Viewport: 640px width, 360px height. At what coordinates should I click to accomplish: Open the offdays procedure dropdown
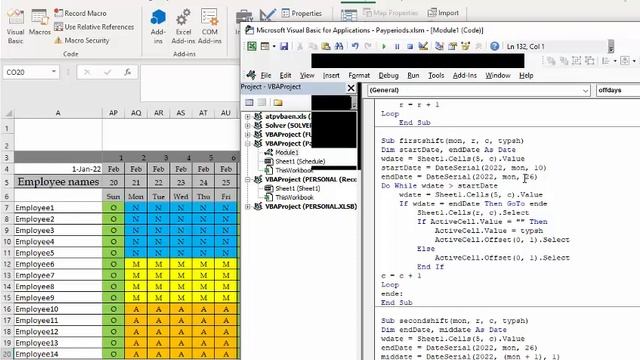[x=618, y=90]
